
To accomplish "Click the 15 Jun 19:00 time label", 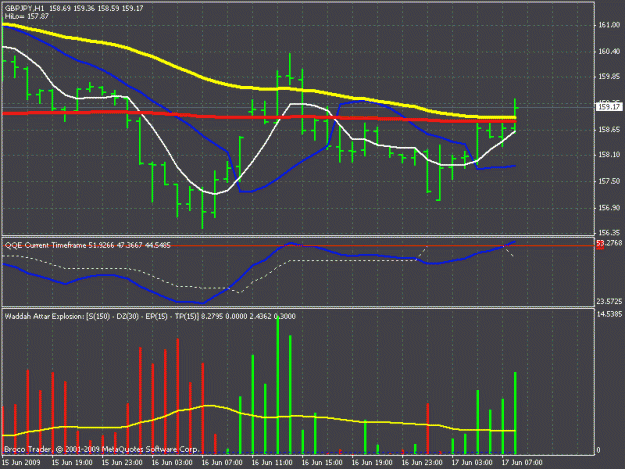I will click(72, 462).
